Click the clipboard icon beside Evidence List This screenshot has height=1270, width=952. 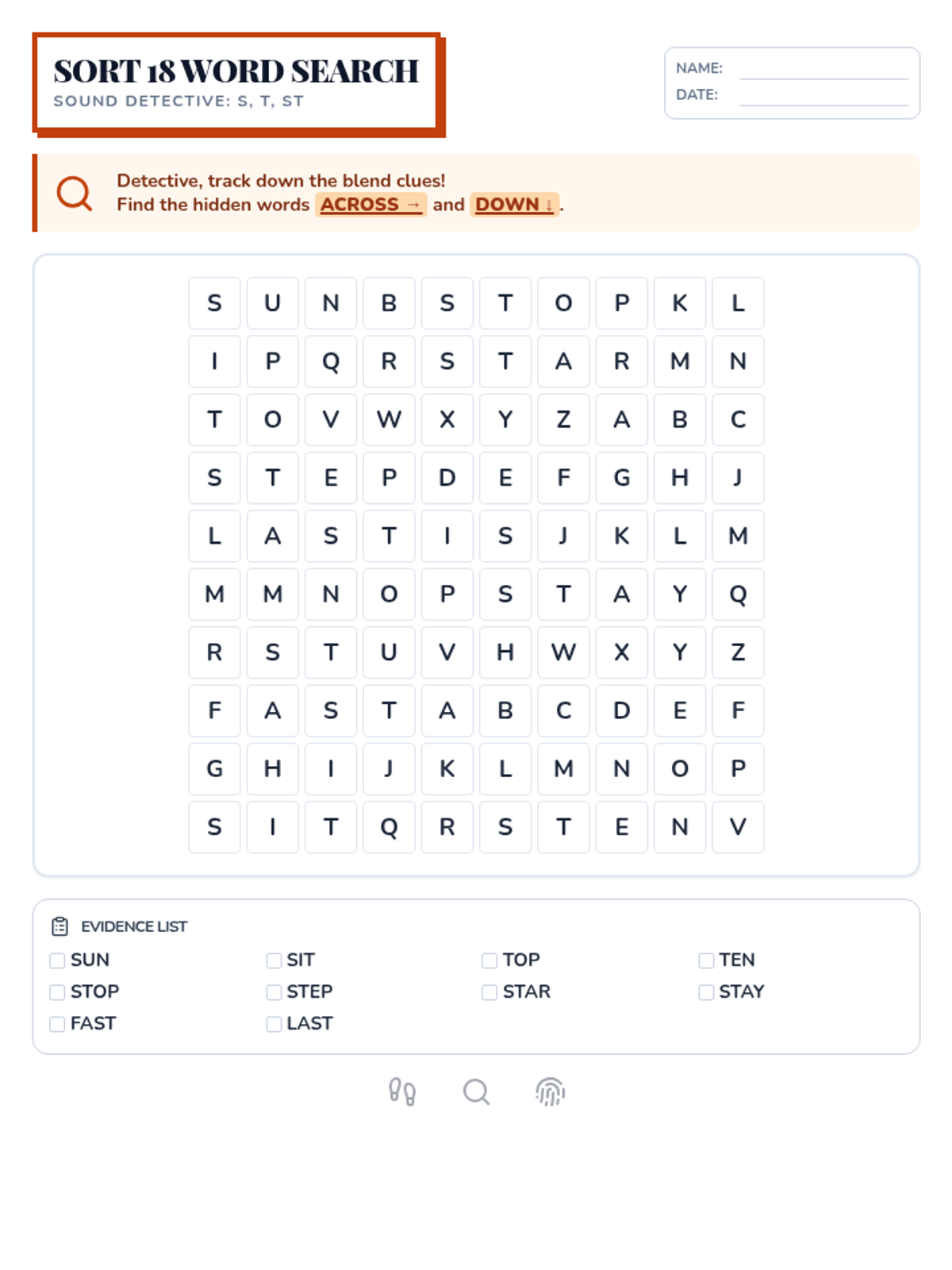60,926
